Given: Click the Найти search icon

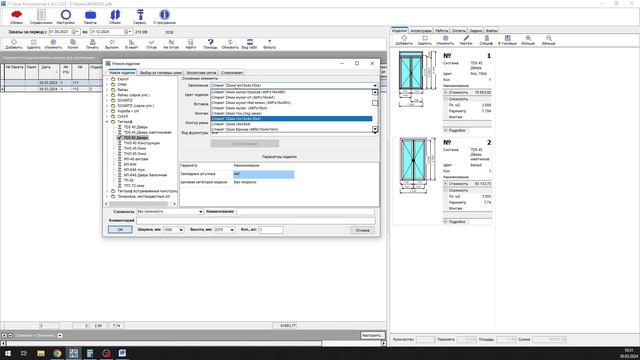Looking at the screenshot, I should tap(191, 44).
